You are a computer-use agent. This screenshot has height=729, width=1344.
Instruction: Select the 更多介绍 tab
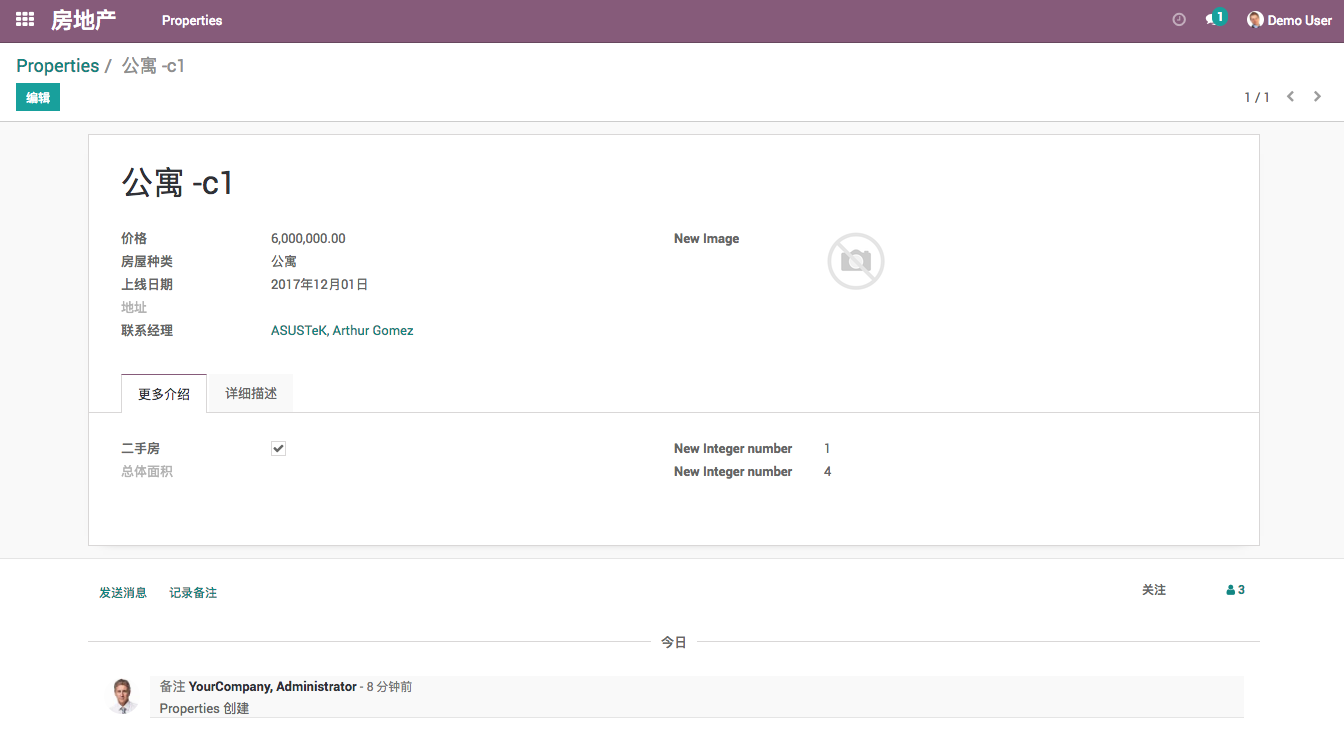point(164,394)
